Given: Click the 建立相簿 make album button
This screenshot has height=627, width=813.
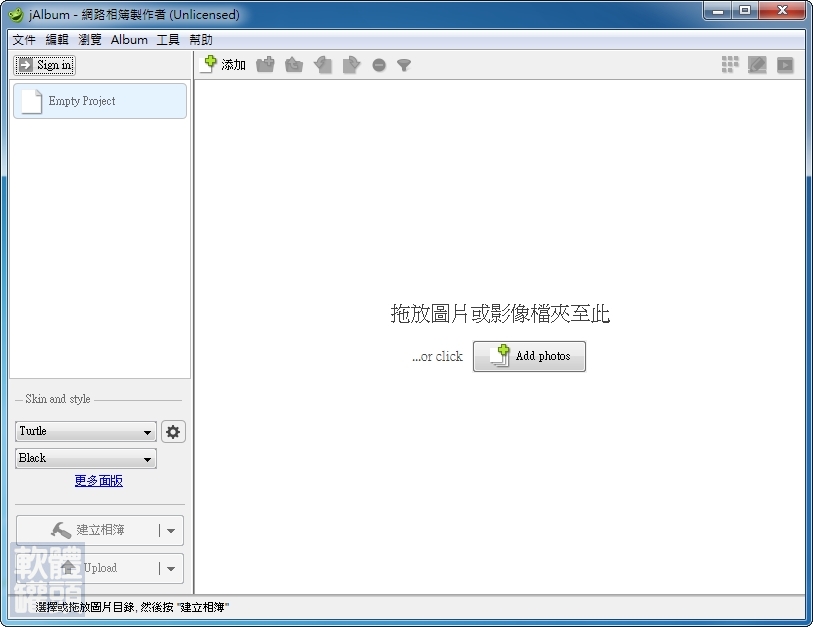Looking at the screenshot, I should 87,530.
